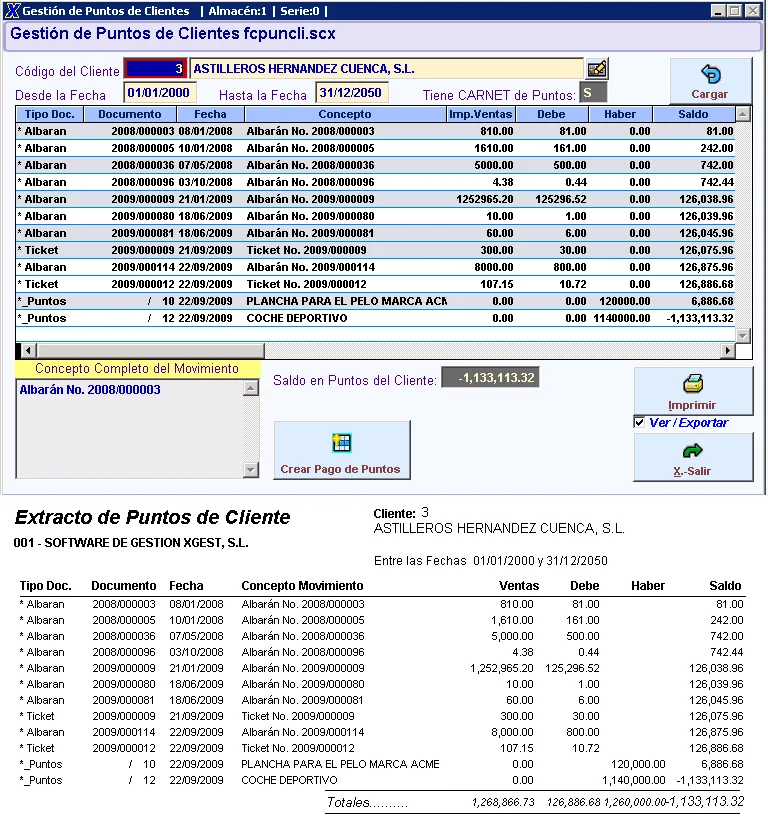Click the Crear Pago de Puntos button
The image size is (768, 817).
click(341, 450)
